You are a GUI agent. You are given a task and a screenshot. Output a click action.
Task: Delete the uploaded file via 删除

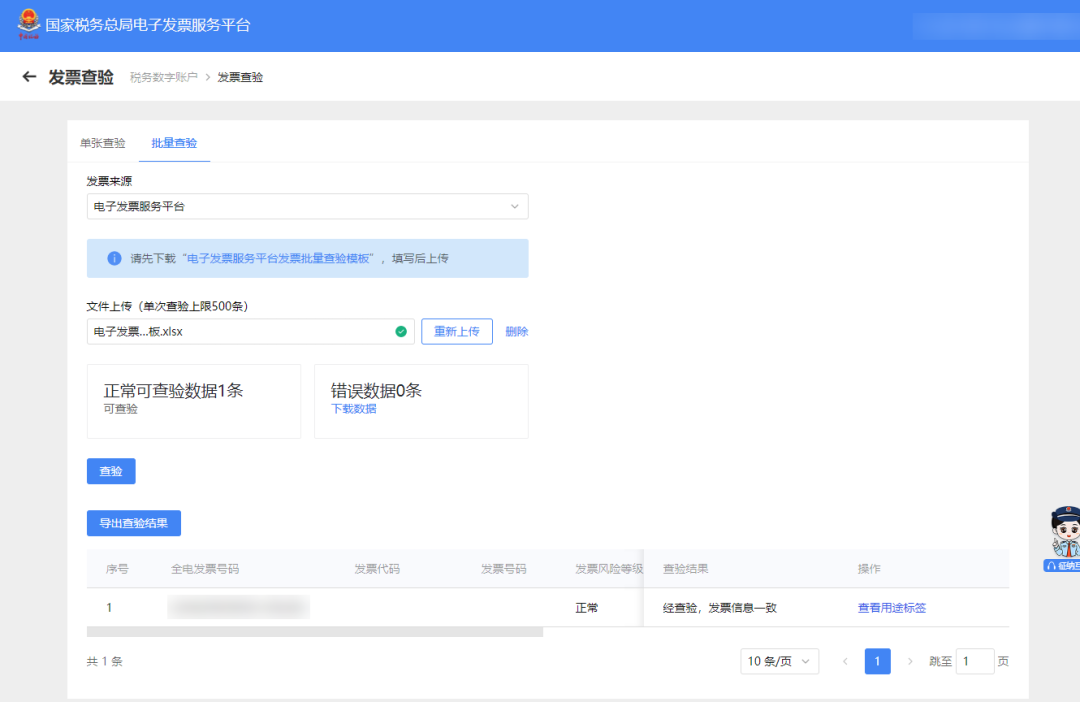pos(517,332)
